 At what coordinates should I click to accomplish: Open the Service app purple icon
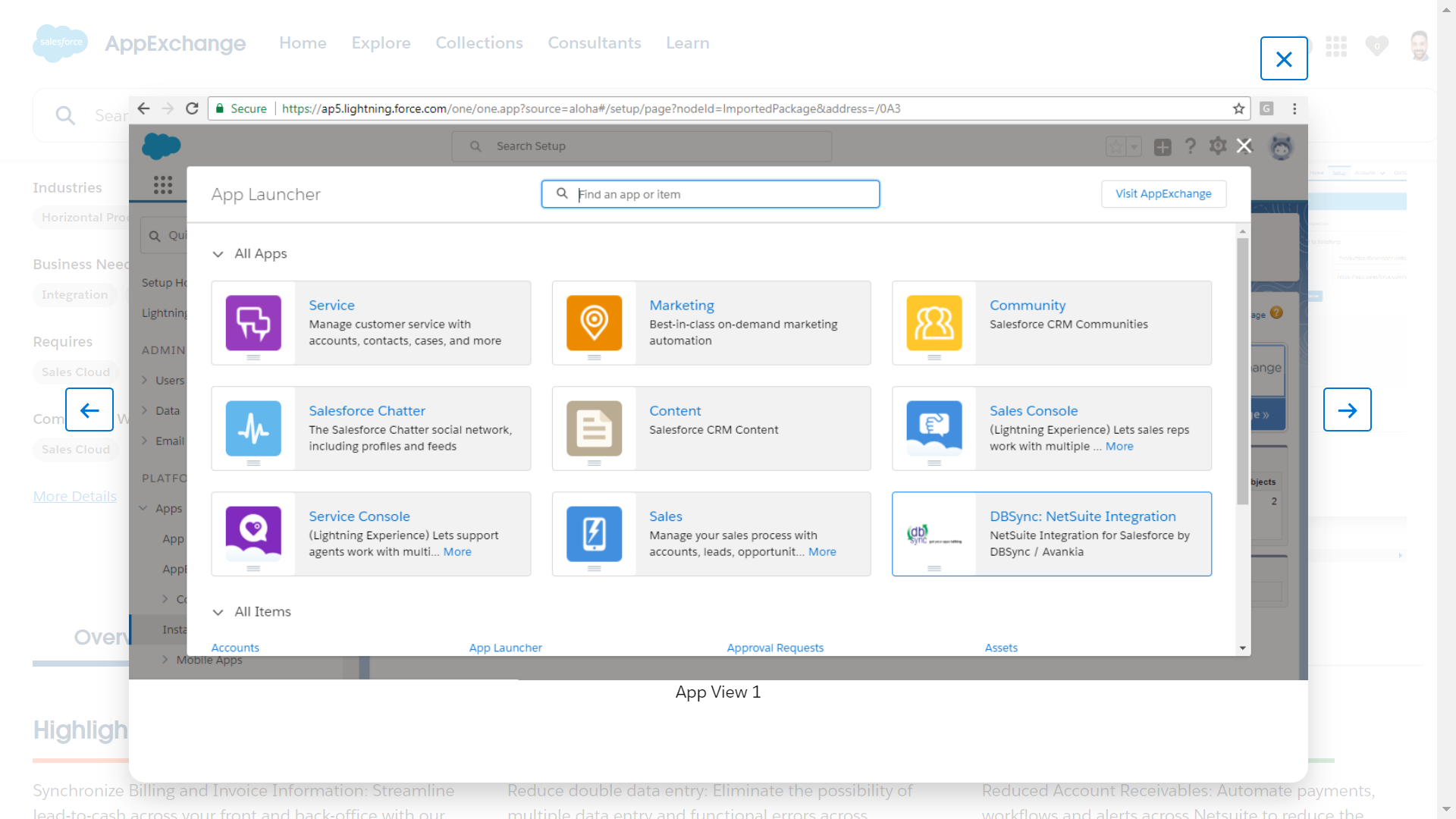(x=253, y=323)
